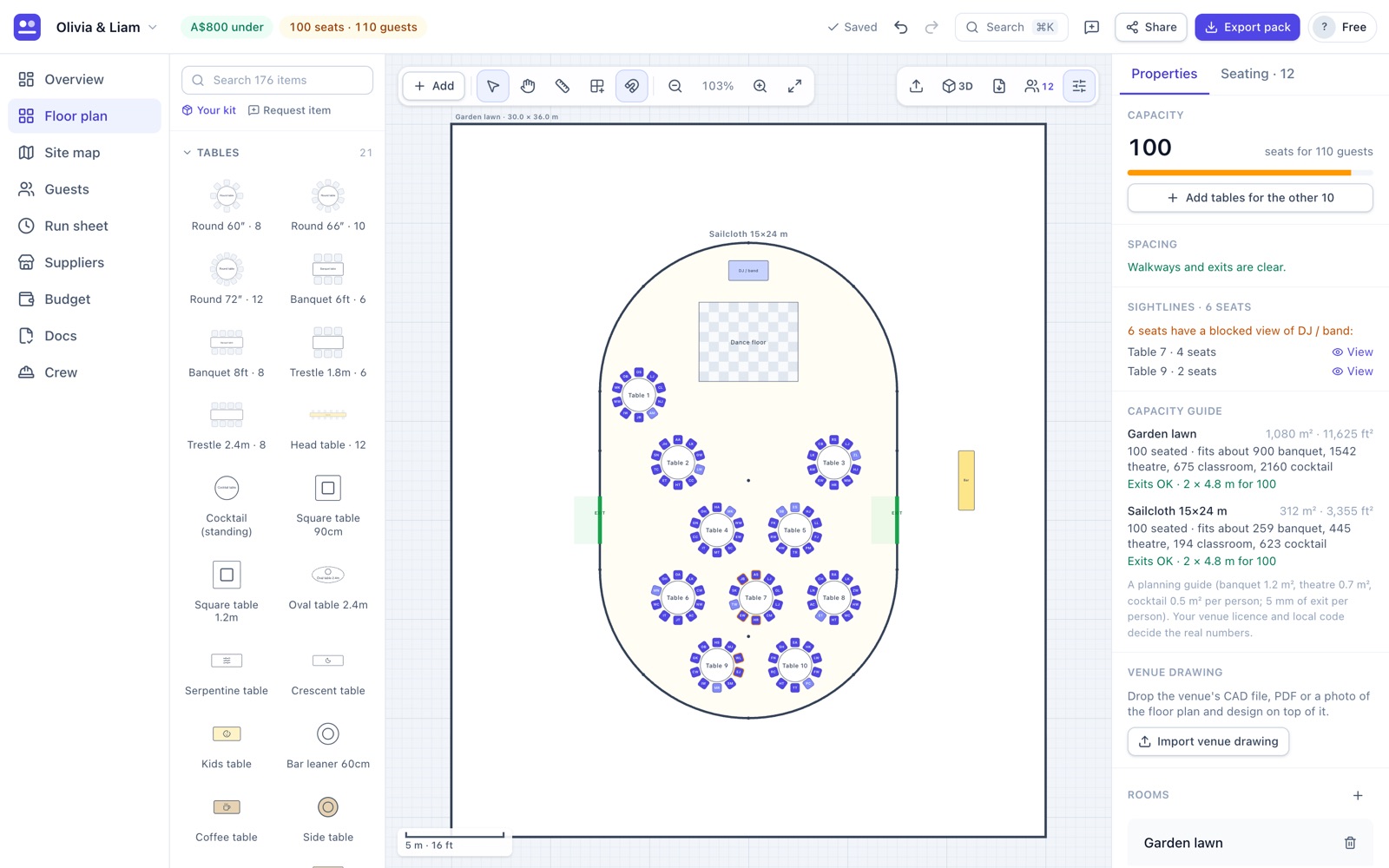
Task: Pick the ruler measure tool
Action: 563,86
